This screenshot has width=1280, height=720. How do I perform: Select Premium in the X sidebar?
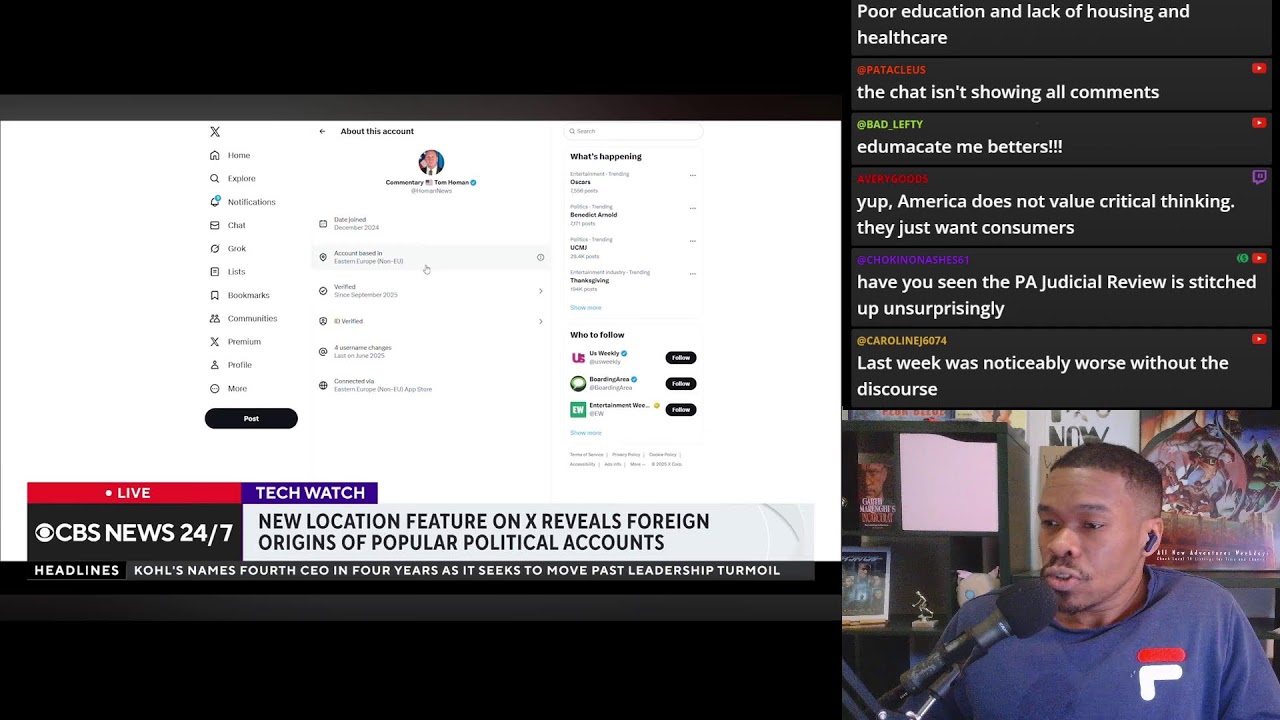pyautogui.click(x=244, y=342)
